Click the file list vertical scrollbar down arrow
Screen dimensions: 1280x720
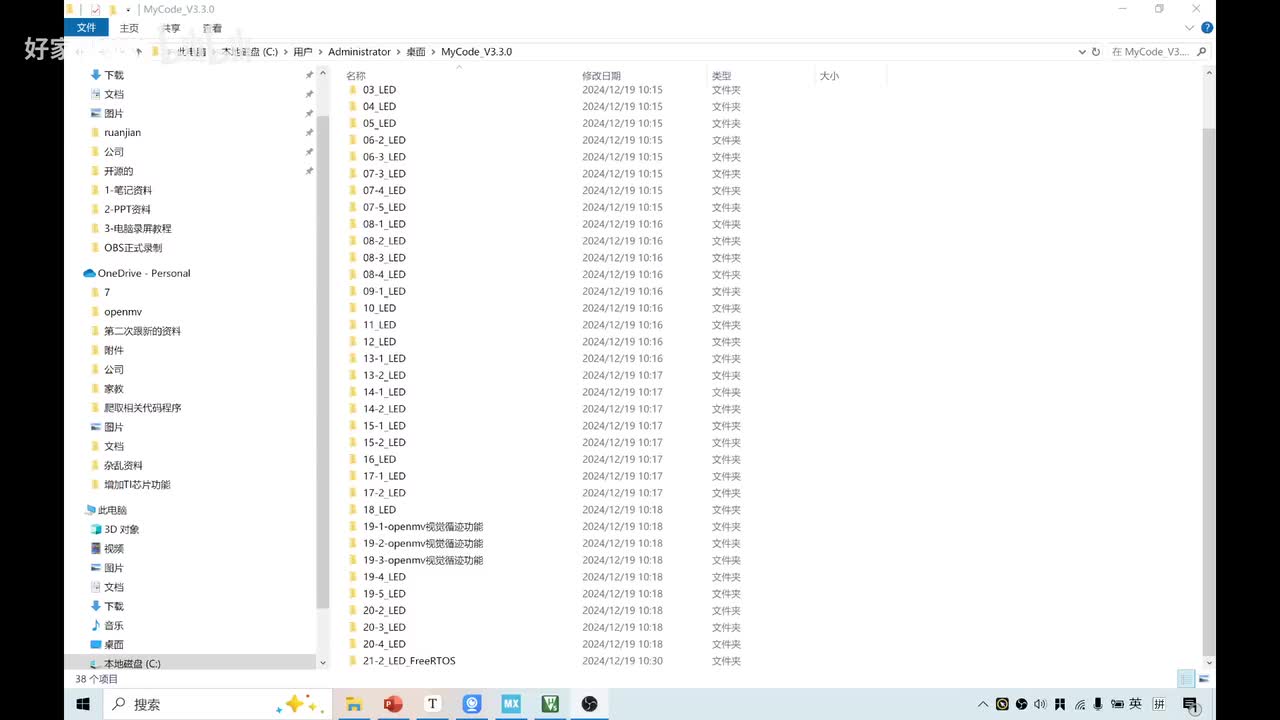(1209, 662)
